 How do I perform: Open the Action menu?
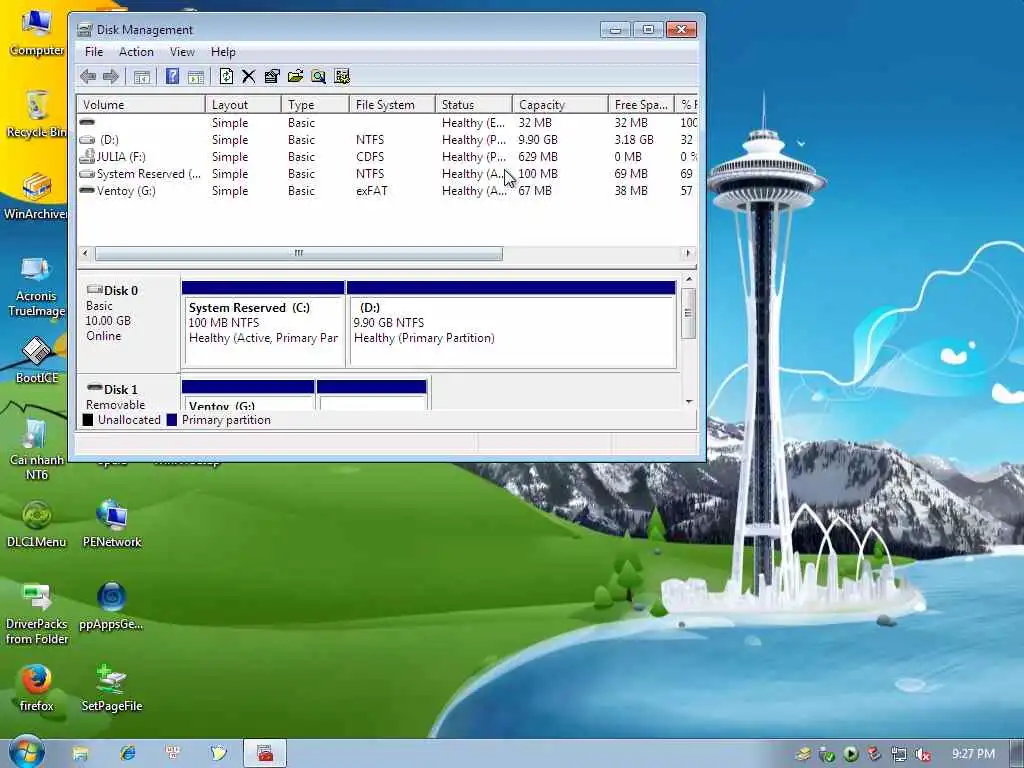pos(136,52)
